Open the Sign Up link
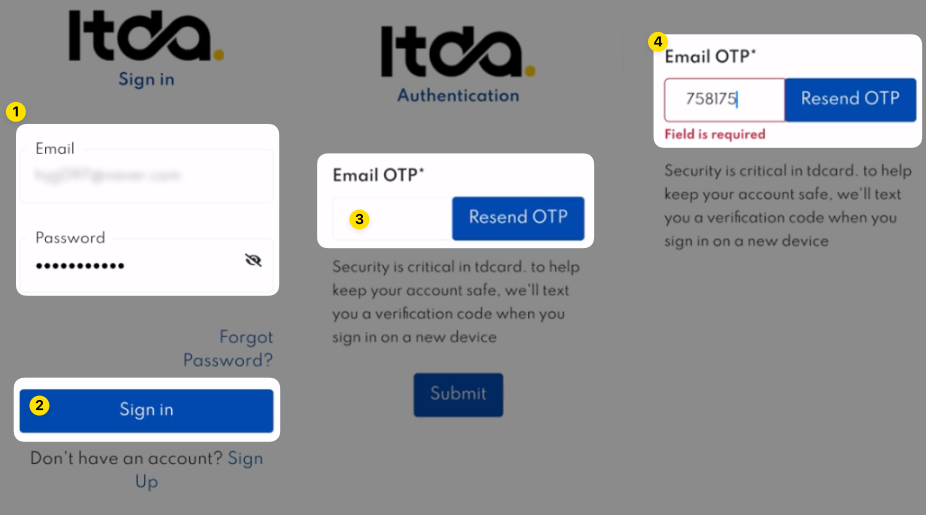The height and width of the screenshot is (515, 926). click(200, 470)
